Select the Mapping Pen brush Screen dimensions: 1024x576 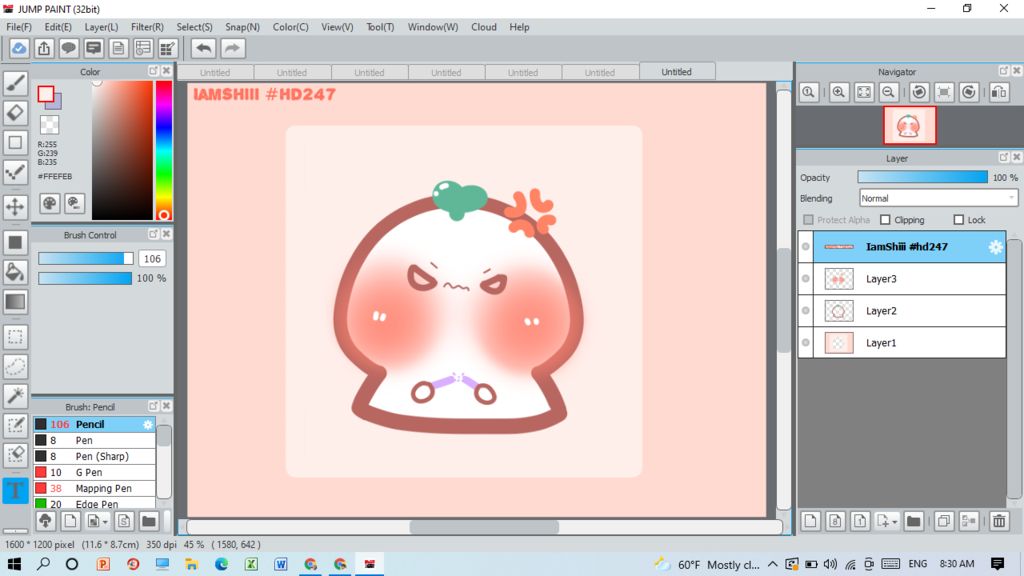95,488
